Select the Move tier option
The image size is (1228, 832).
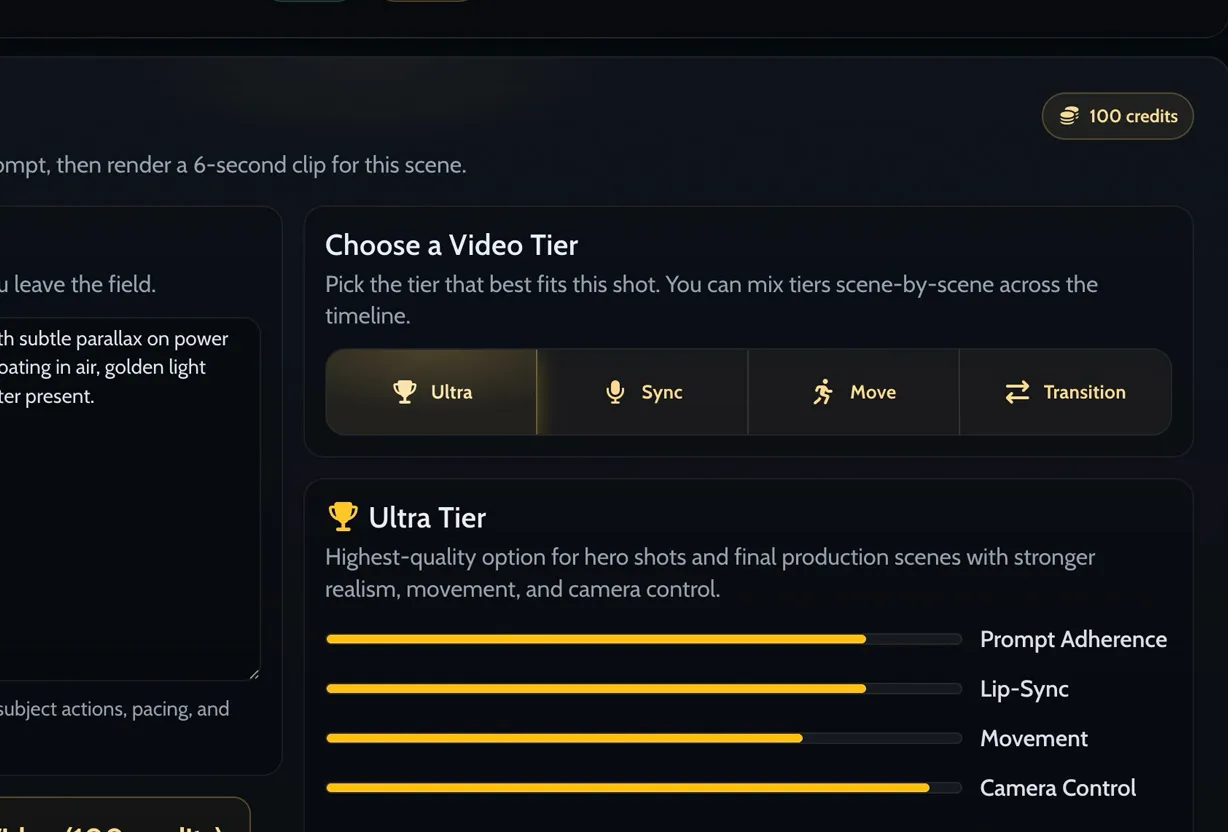pos(853,392)
